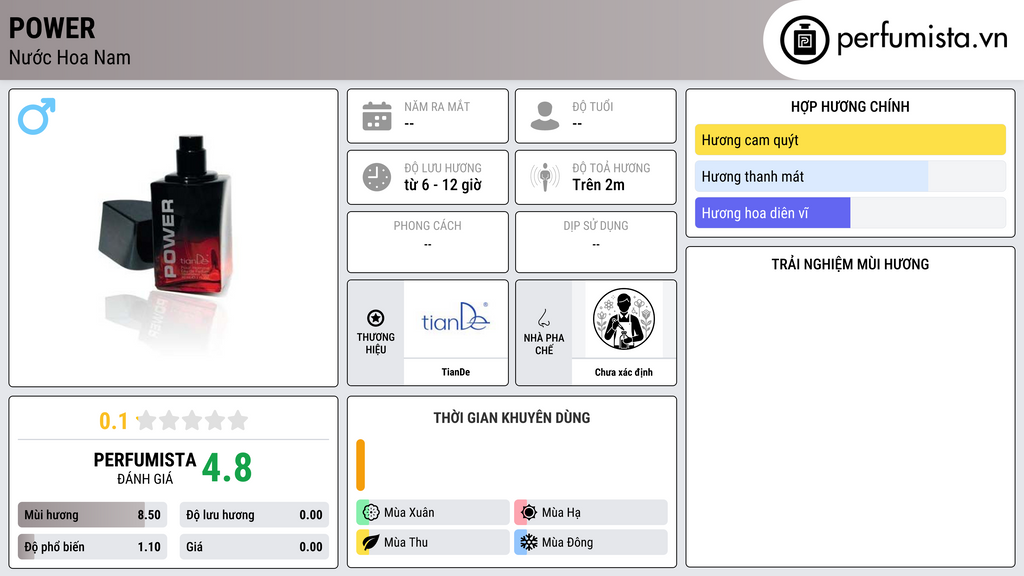Click the Độ phổ biến 1.10 rating bar
Image resolution: width=1024 pixels, height=576 pixels.
[92, 547]
